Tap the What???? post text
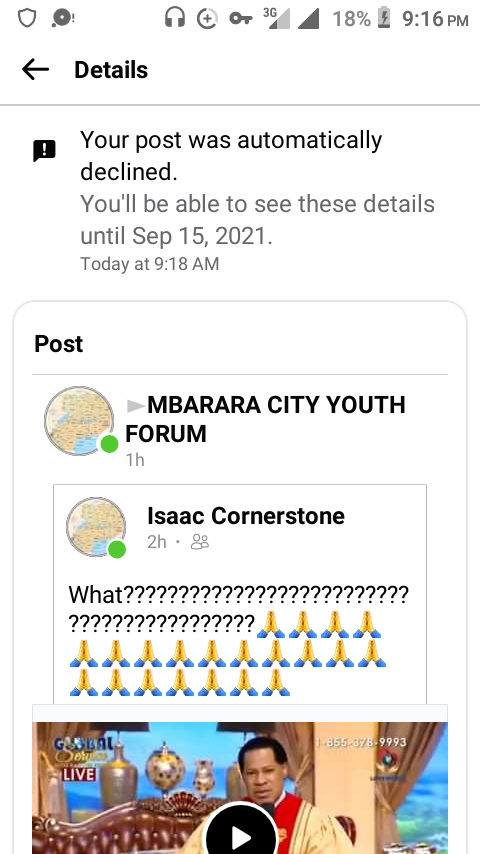480x854 pixels. 239,642
